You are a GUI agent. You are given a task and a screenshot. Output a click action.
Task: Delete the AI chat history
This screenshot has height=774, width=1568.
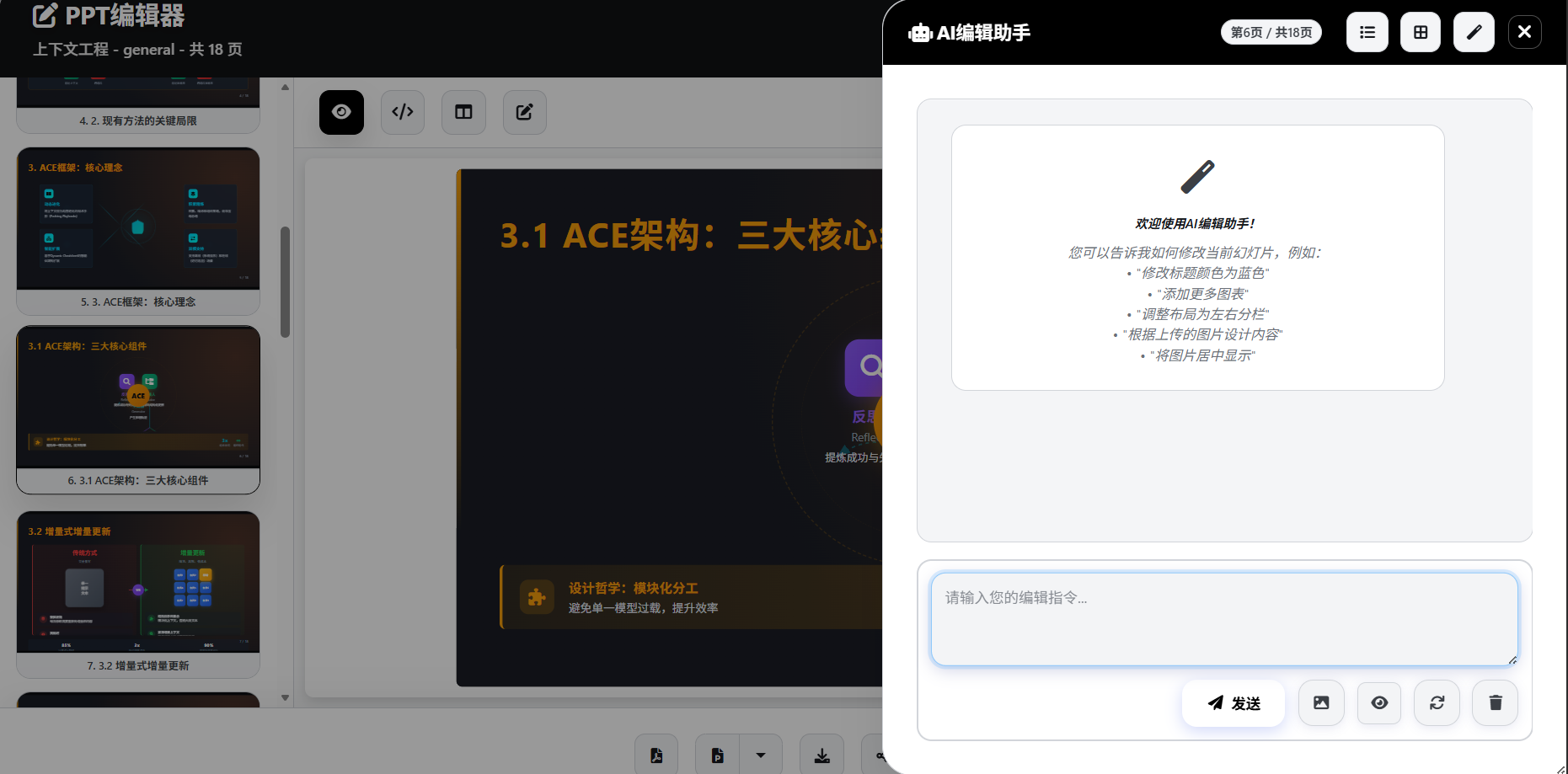click(x=1495, y=702)
